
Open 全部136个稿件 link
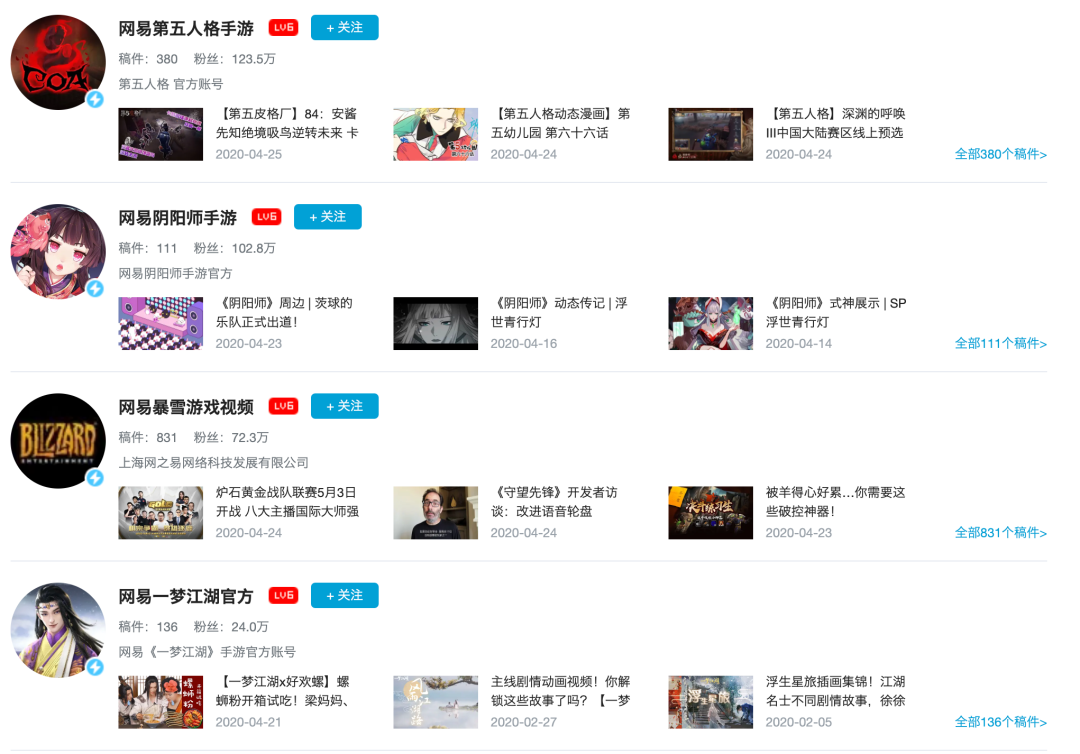click(1000, 722)
